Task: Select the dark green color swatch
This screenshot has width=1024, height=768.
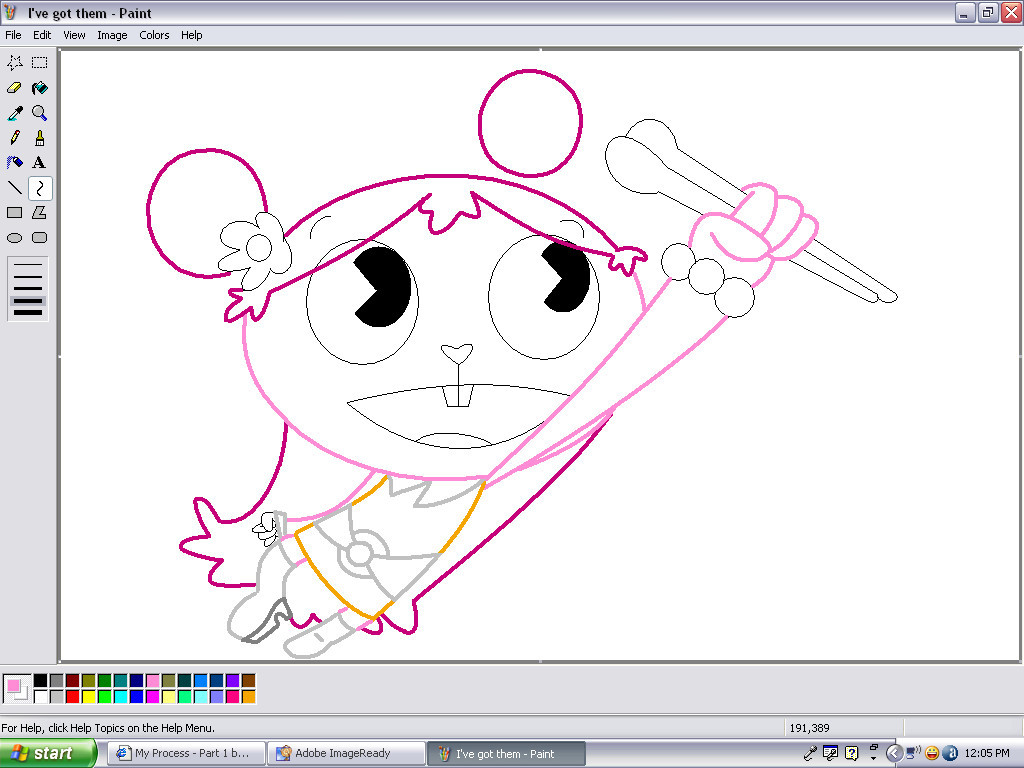Action: click(x=104, y=681)
